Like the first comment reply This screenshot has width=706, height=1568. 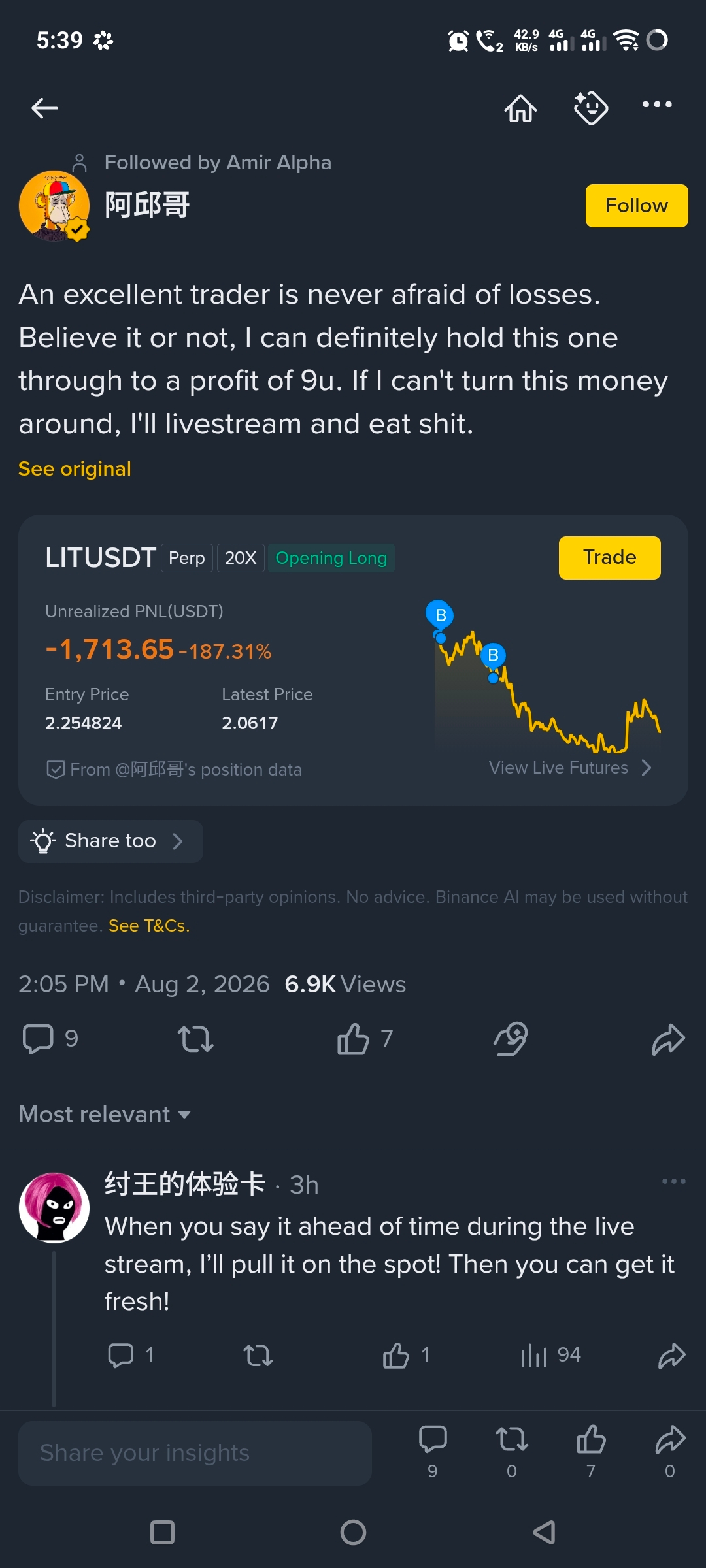click(x=406, y=1356)
